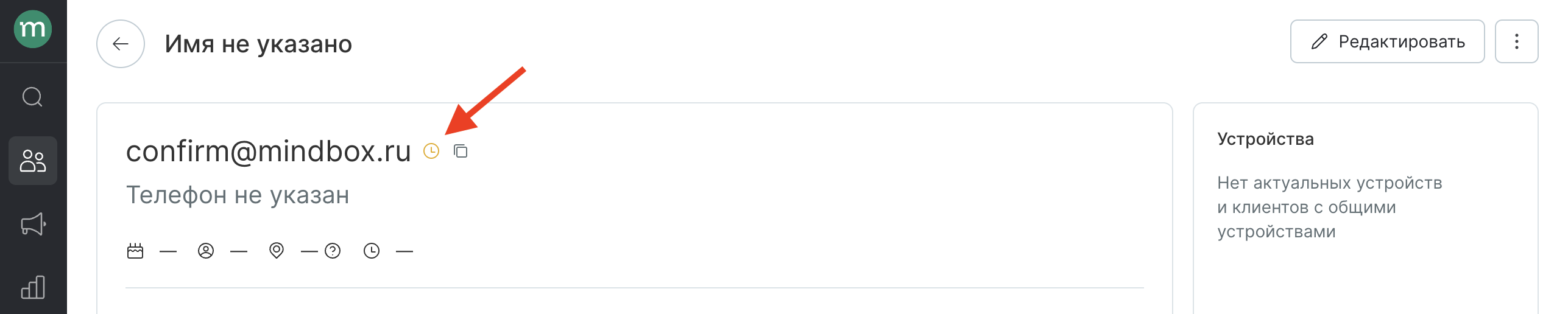Click the birthday cake calendar icon
Screen dimensions: 1568x314
[x=135, y=251]
